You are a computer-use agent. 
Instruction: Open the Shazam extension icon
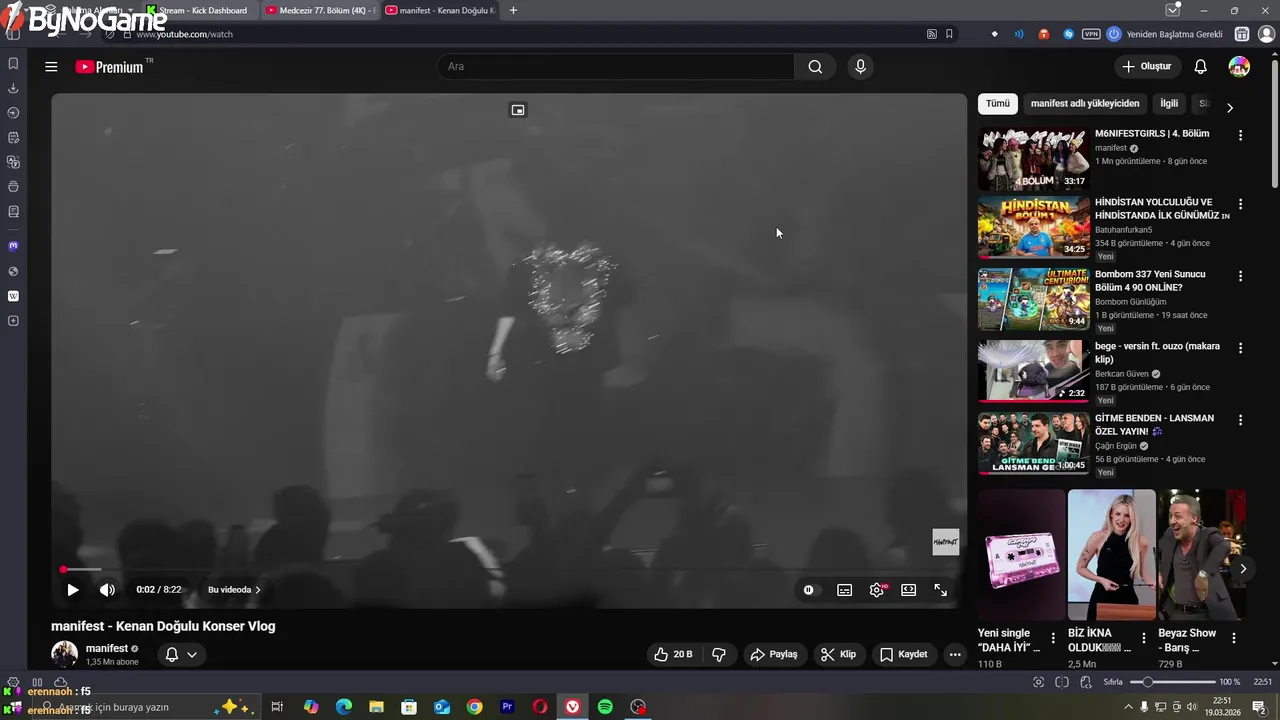pos(1068,34)
